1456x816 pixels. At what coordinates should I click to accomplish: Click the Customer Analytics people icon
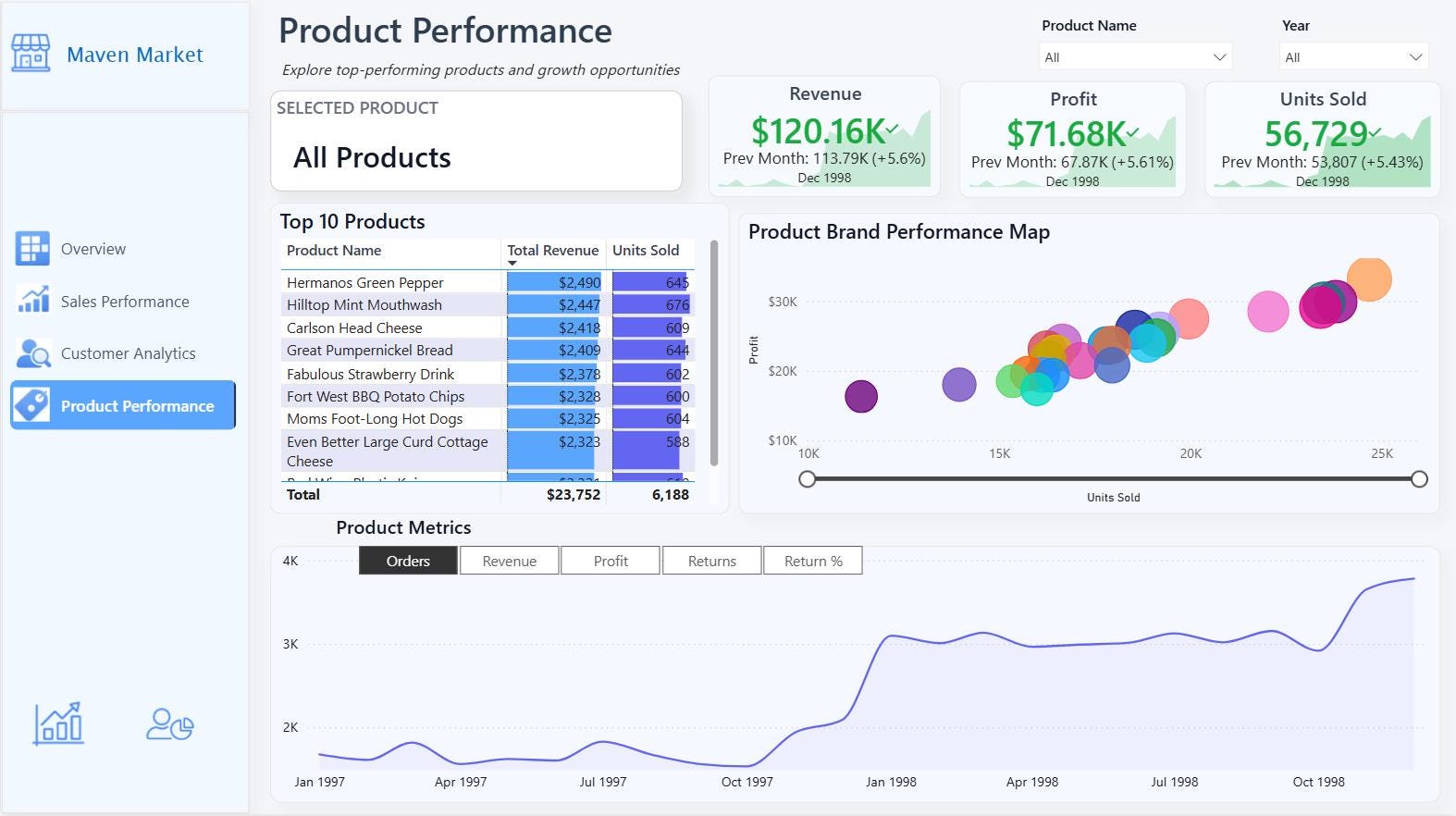pos(32,353)
